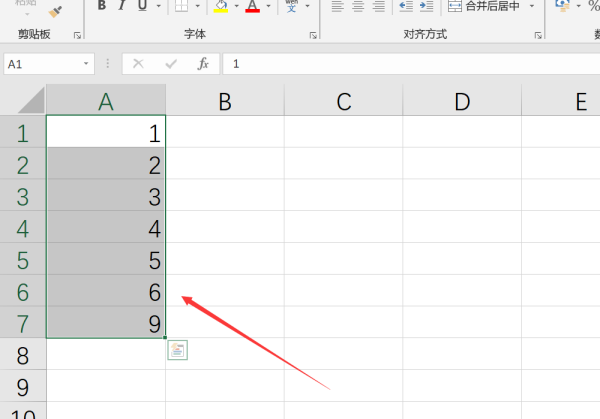
Task: Select column C header
Action: pos(344,101)
